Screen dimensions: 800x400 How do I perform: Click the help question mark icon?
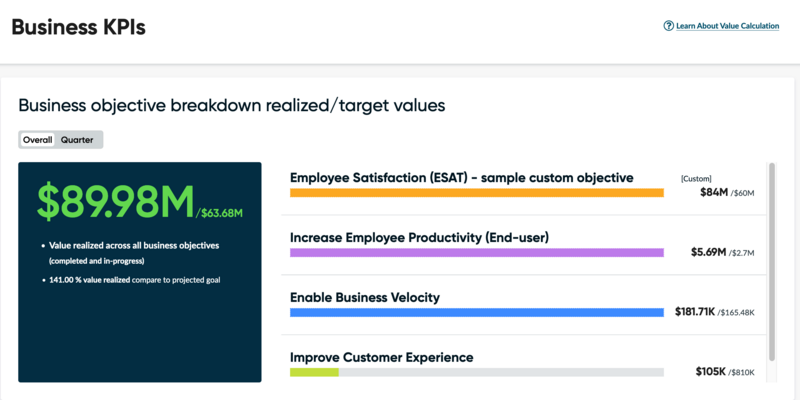(668, 26)
